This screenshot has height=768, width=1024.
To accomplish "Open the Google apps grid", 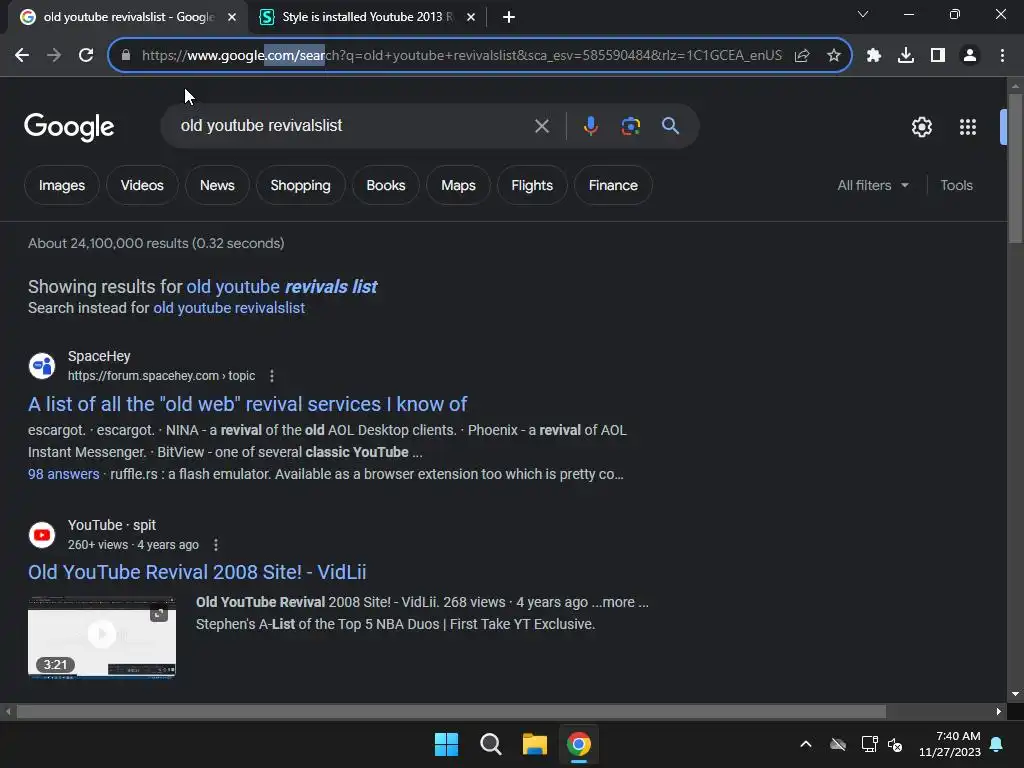I will 967,127.
